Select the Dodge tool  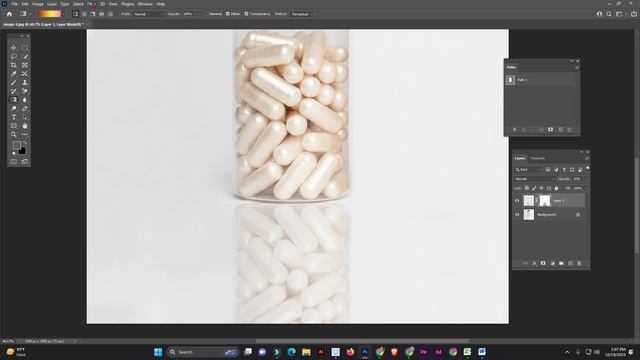tap(13, 109)
